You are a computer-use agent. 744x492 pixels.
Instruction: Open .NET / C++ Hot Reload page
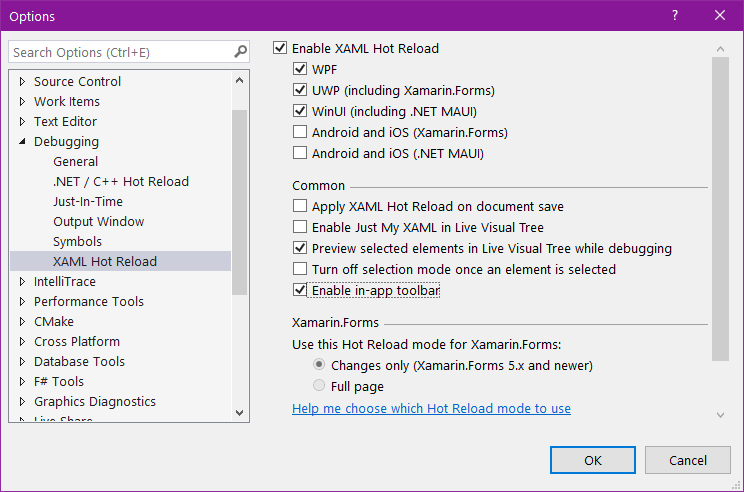121,181
